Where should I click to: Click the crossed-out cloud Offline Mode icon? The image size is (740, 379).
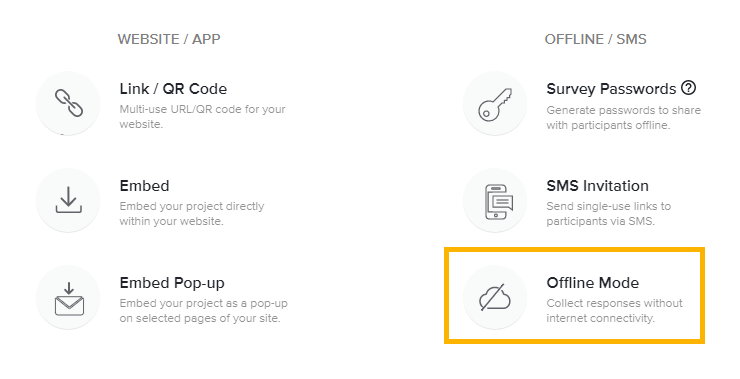[494, 297]
